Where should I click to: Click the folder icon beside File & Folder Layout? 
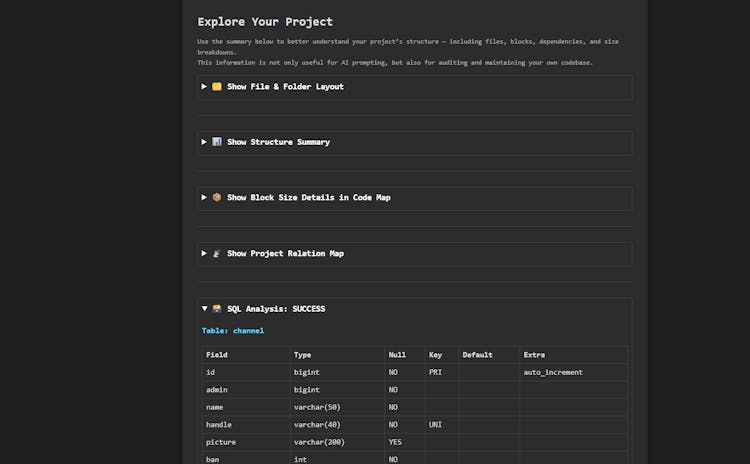[217, 87]
